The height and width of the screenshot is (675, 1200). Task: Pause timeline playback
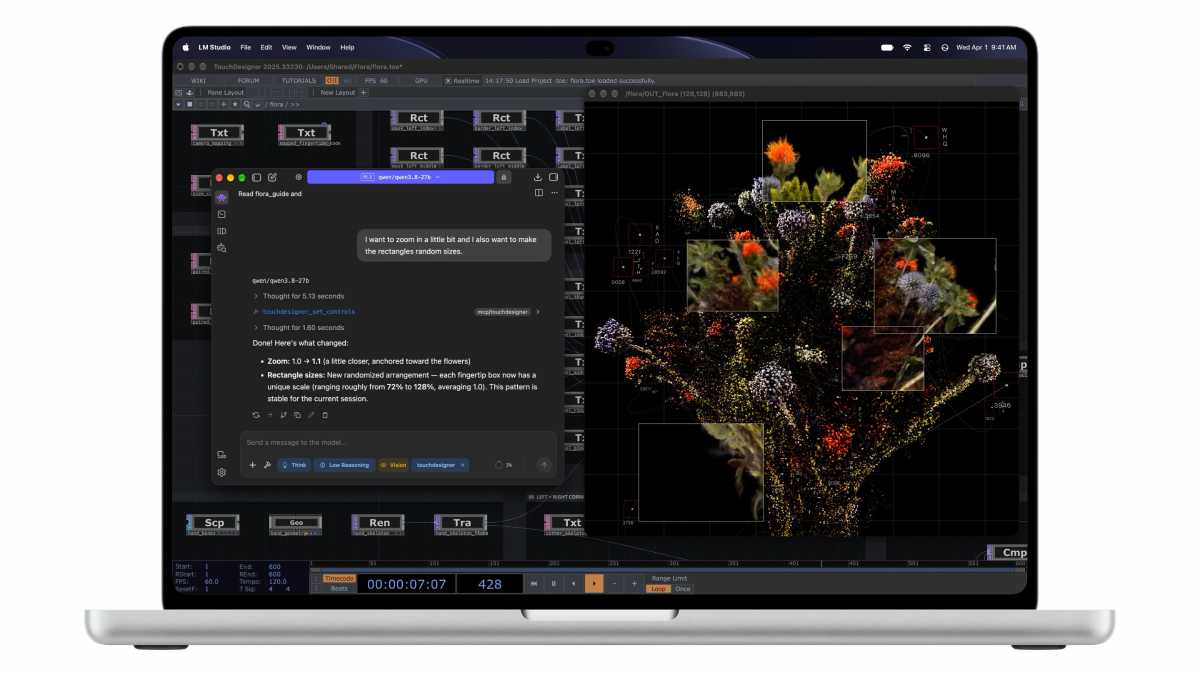(x=554, y=583)
